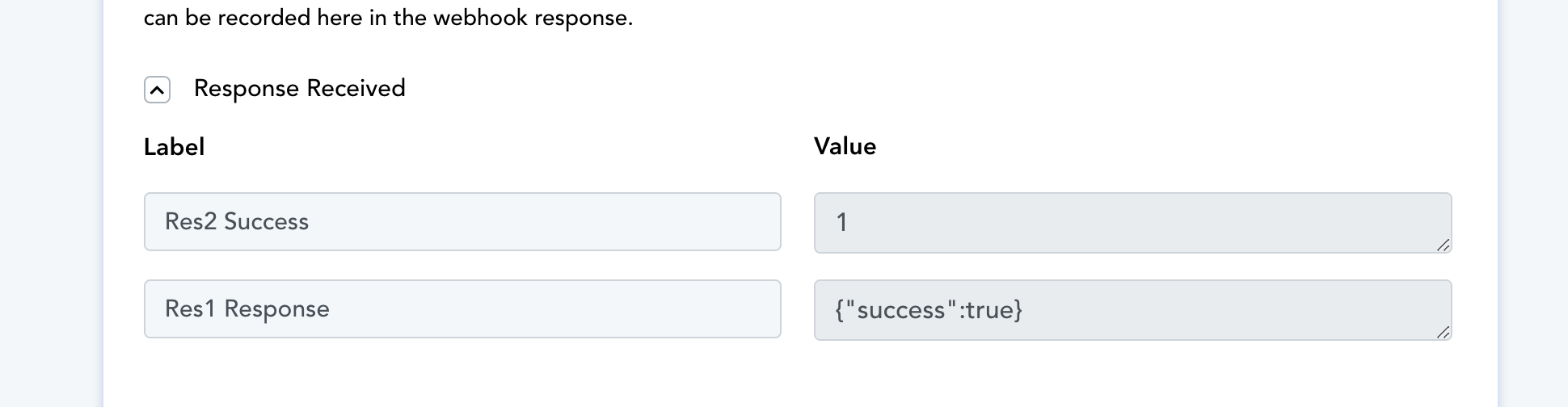
Task: Focus the Res2 Success label field
Action: [462, 221]
